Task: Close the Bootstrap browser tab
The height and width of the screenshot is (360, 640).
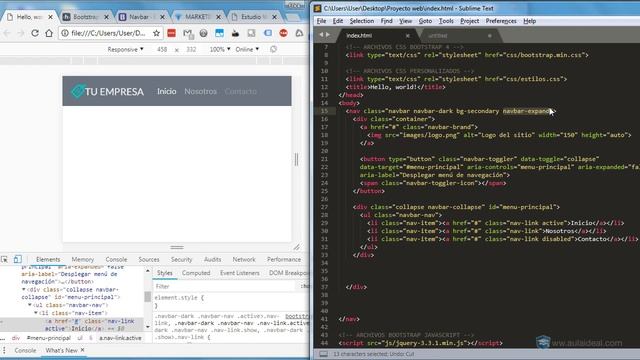Action: [107, 17]
